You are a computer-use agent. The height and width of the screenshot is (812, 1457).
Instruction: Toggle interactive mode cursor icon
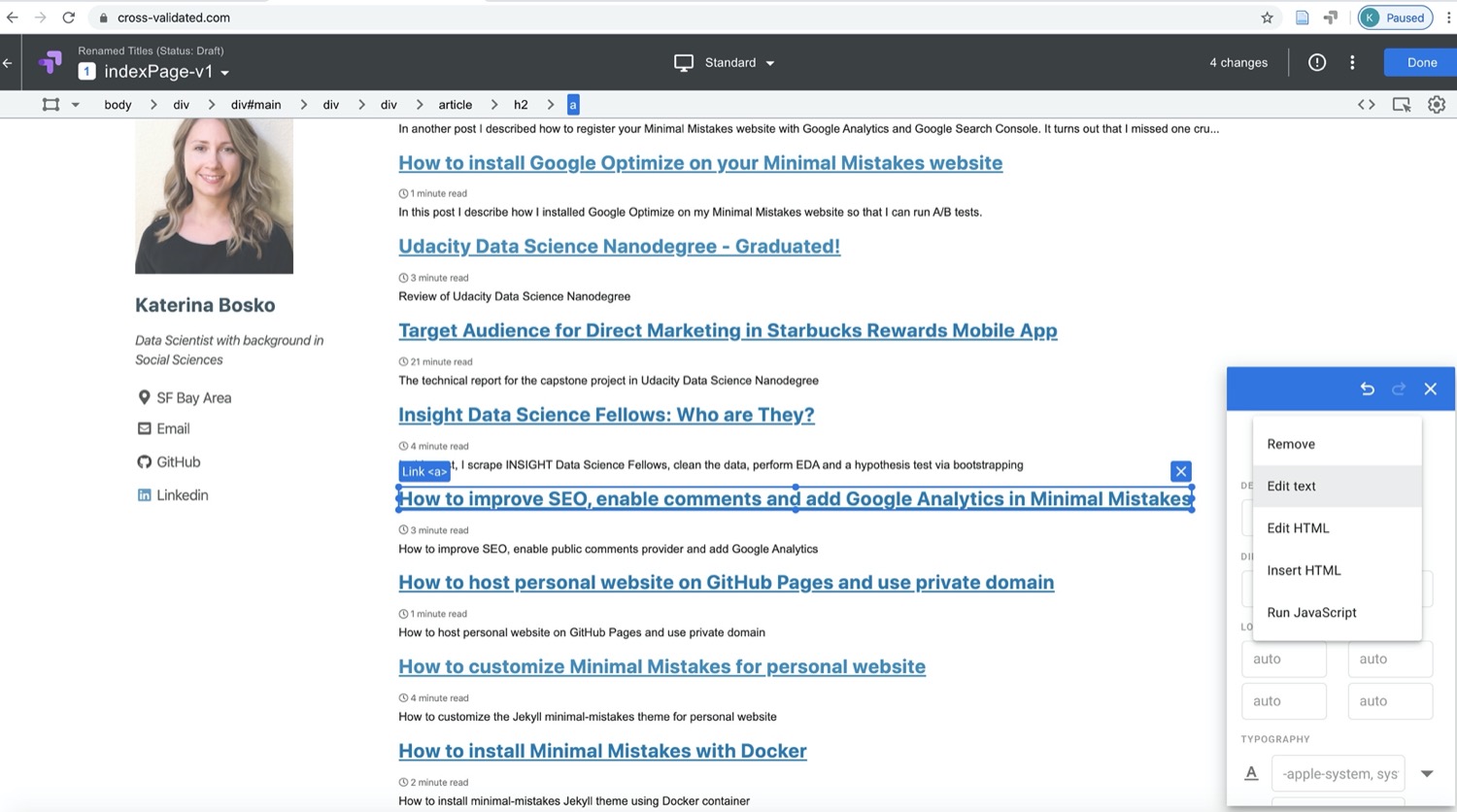tap(1402, 105)
